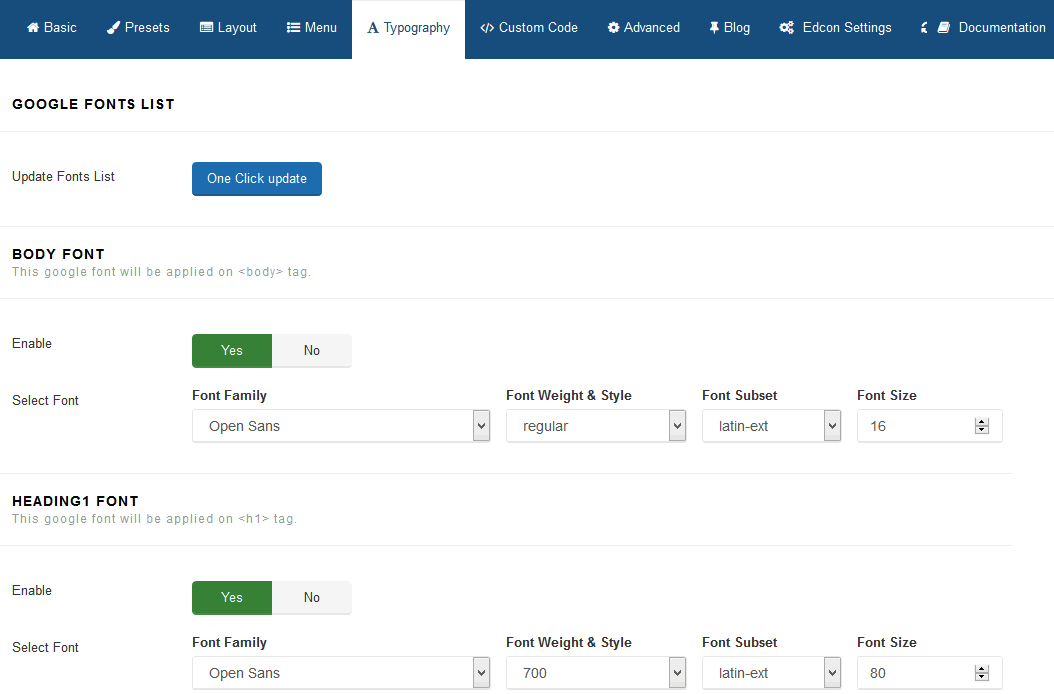Select Yes for Heading1 Font enable

click(x=232, y=598)
